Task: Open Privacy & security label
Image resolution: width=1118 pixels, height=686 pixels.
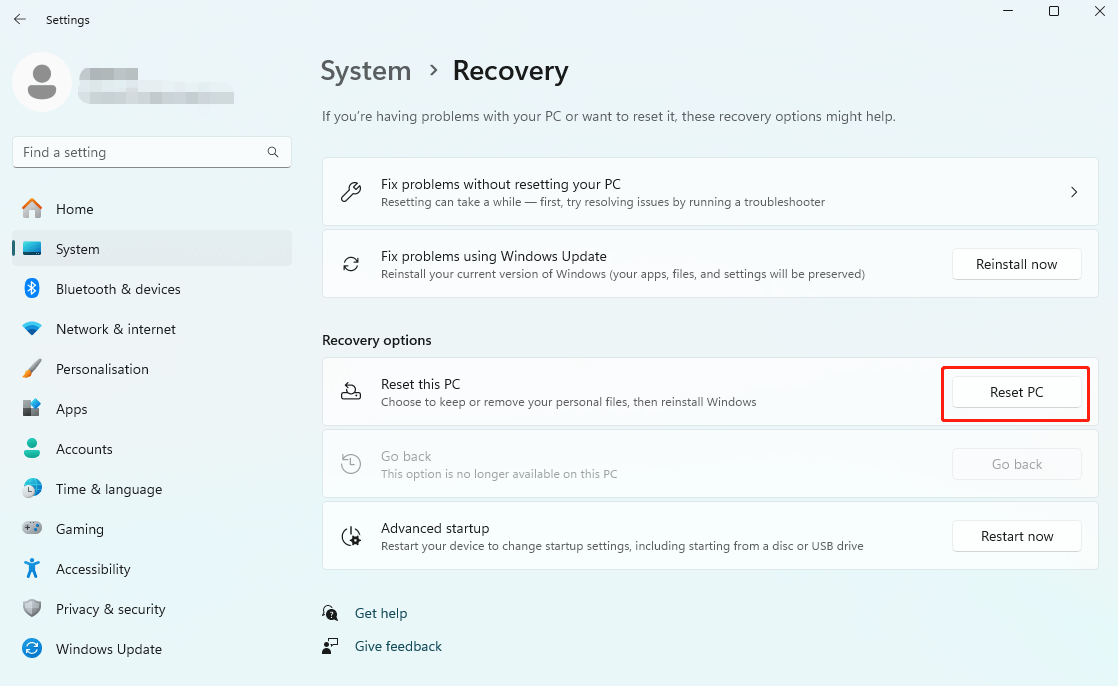Action: click(111, 609)
